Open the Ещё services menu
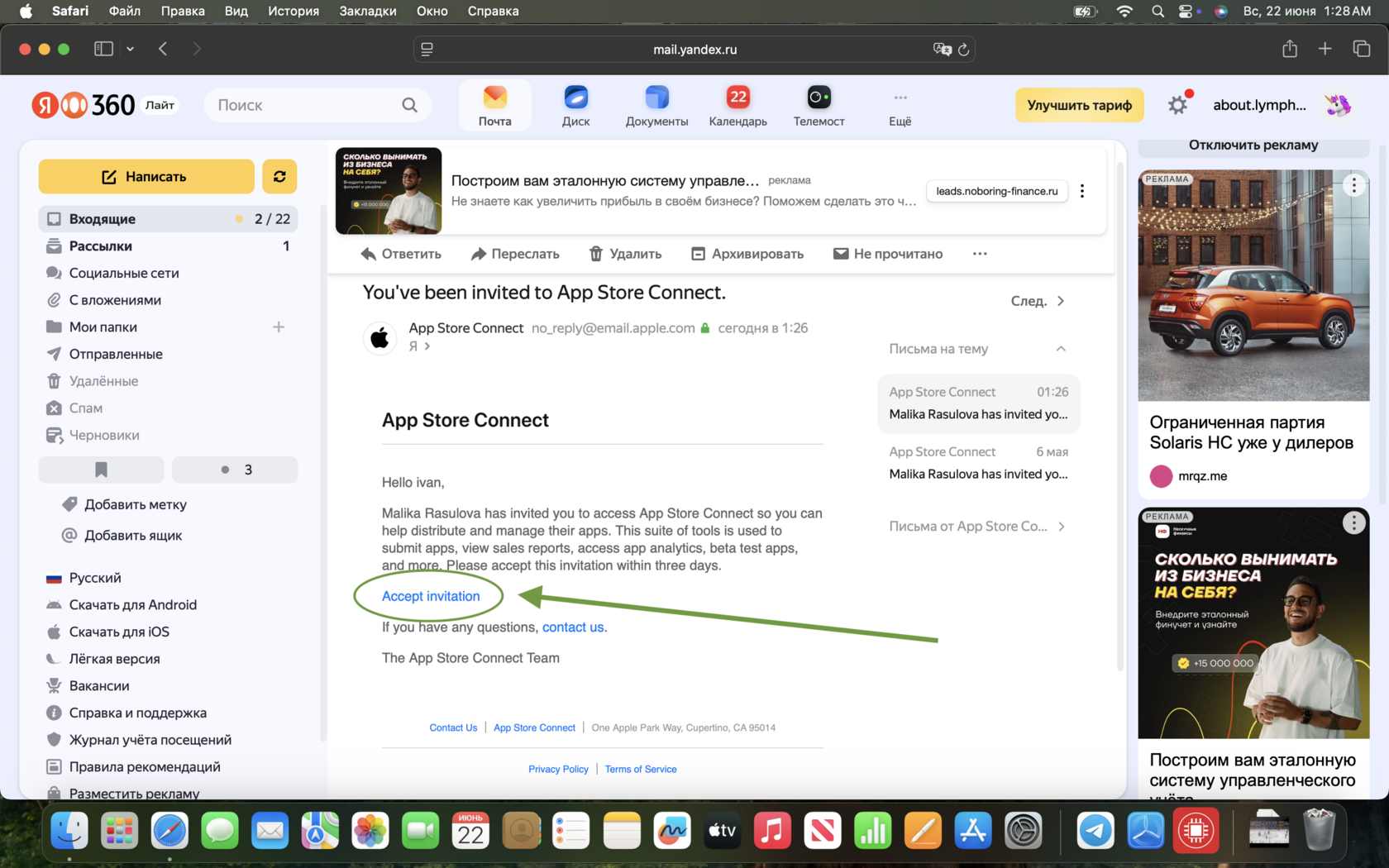Image resolution: width=1389 pixels, height=868 pixels. coord(900,106)
